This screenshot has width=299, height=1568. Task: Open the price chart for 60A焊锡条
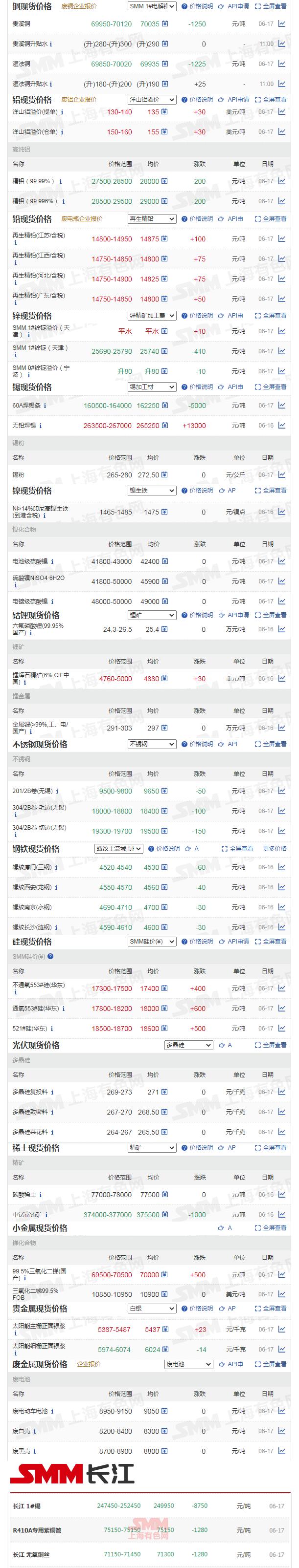point(281,406)
